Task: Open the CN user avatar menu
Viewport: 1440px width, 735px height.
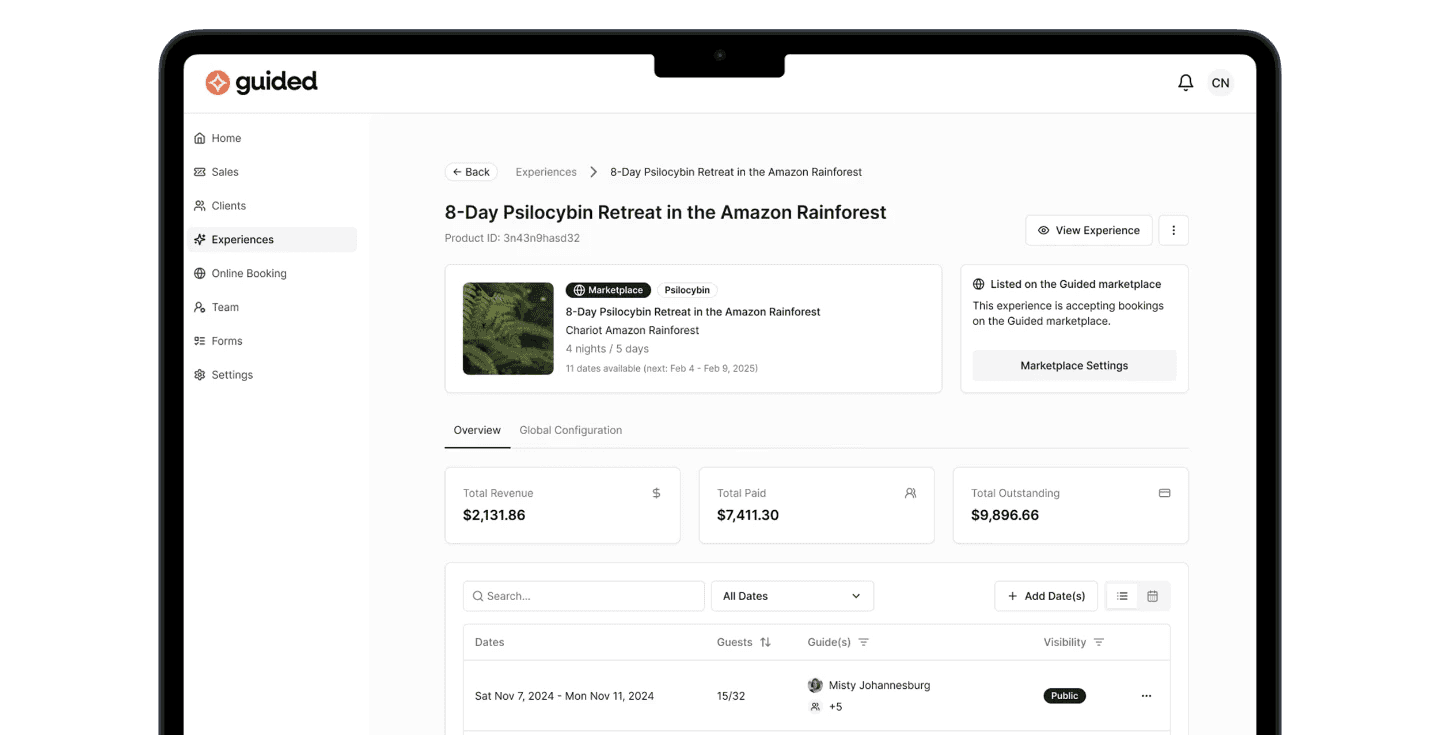Action: [1220, 83]
